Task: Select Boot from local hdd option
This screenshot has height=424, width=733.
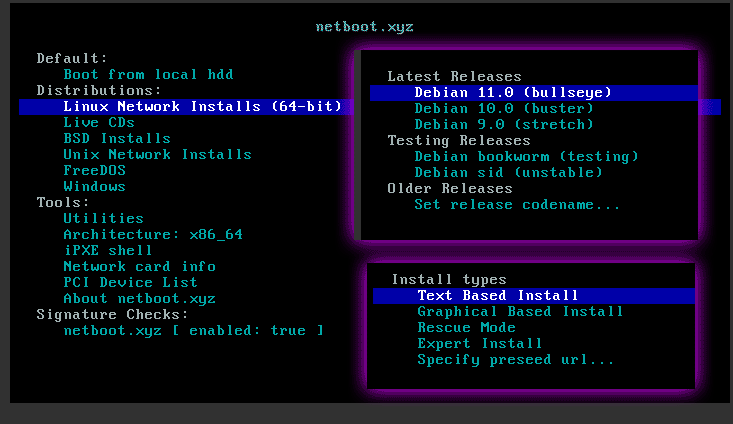Action: pos(148,75)
